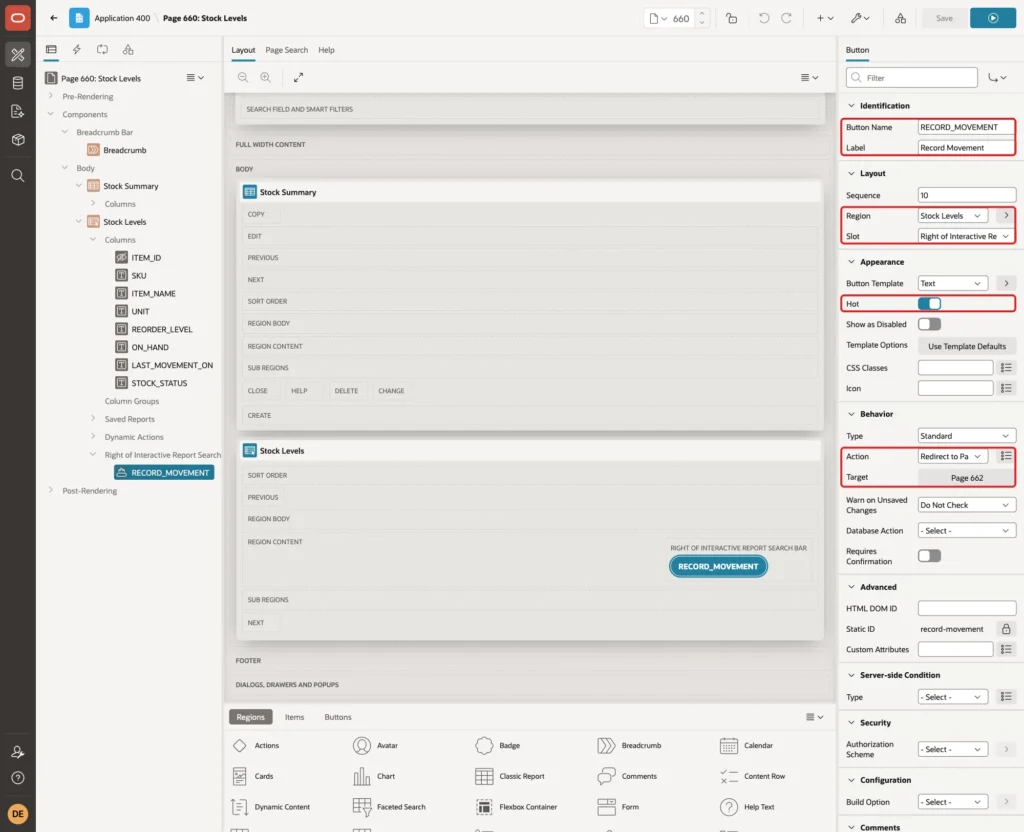Click the page lock icon in toolbar
1024x832 pixels.
tap(731, 18)
